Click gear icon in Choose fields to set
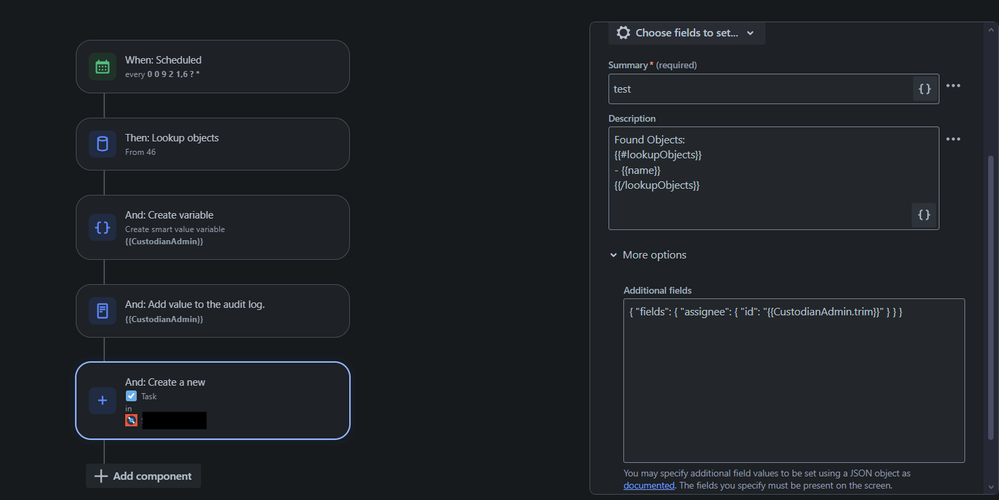Screen dimensions: 999x500 tap(623, 32)
